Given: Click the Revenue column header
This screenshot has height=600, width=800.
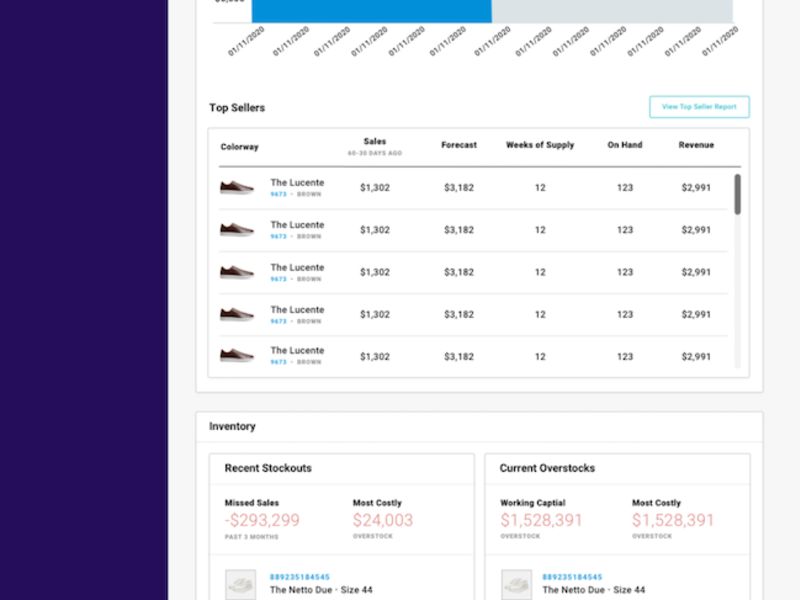Looking at the screenshot, I should 696,145.
